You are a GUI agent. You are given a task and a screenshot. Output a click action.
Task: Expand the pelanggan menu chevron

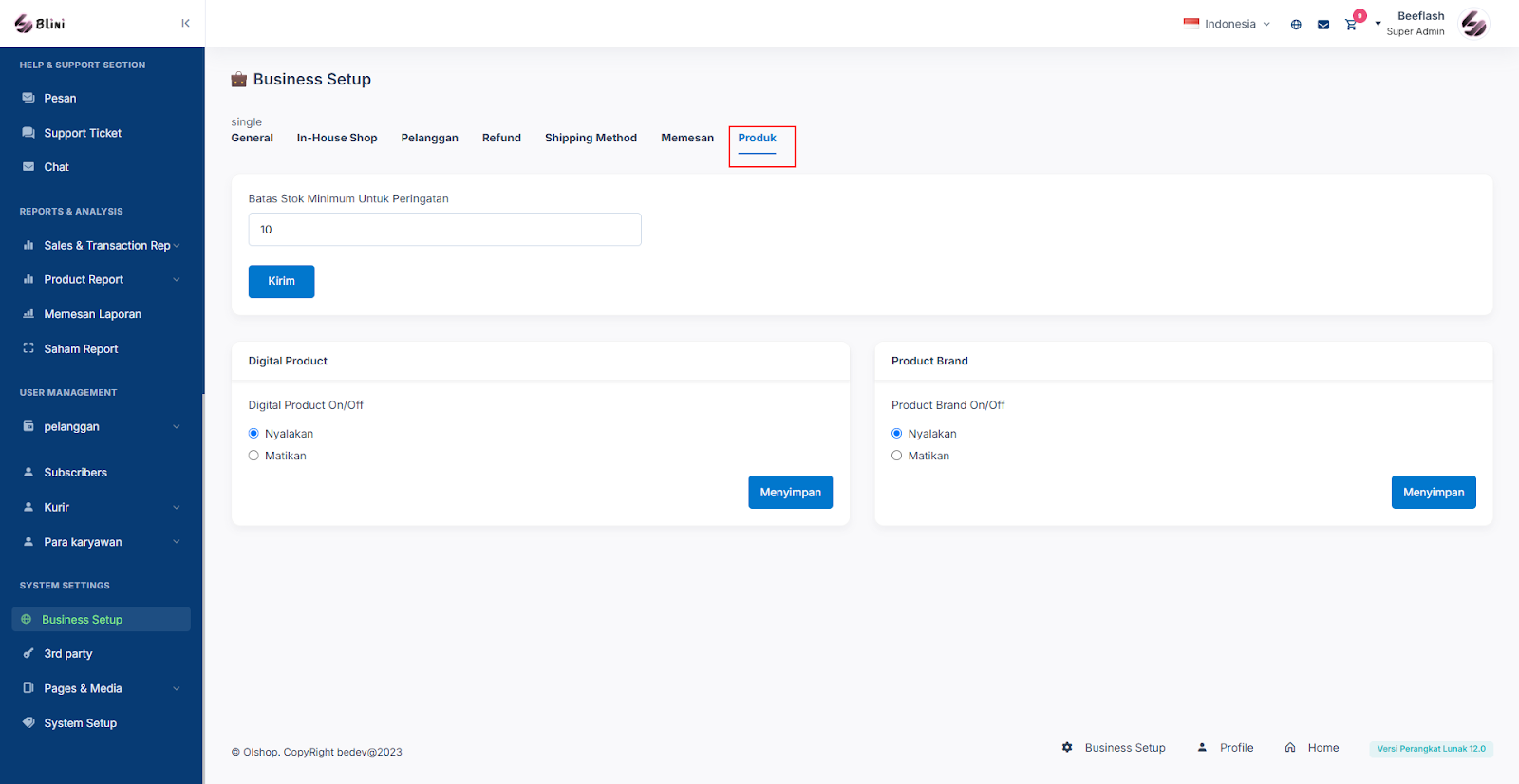coord(177,426)
